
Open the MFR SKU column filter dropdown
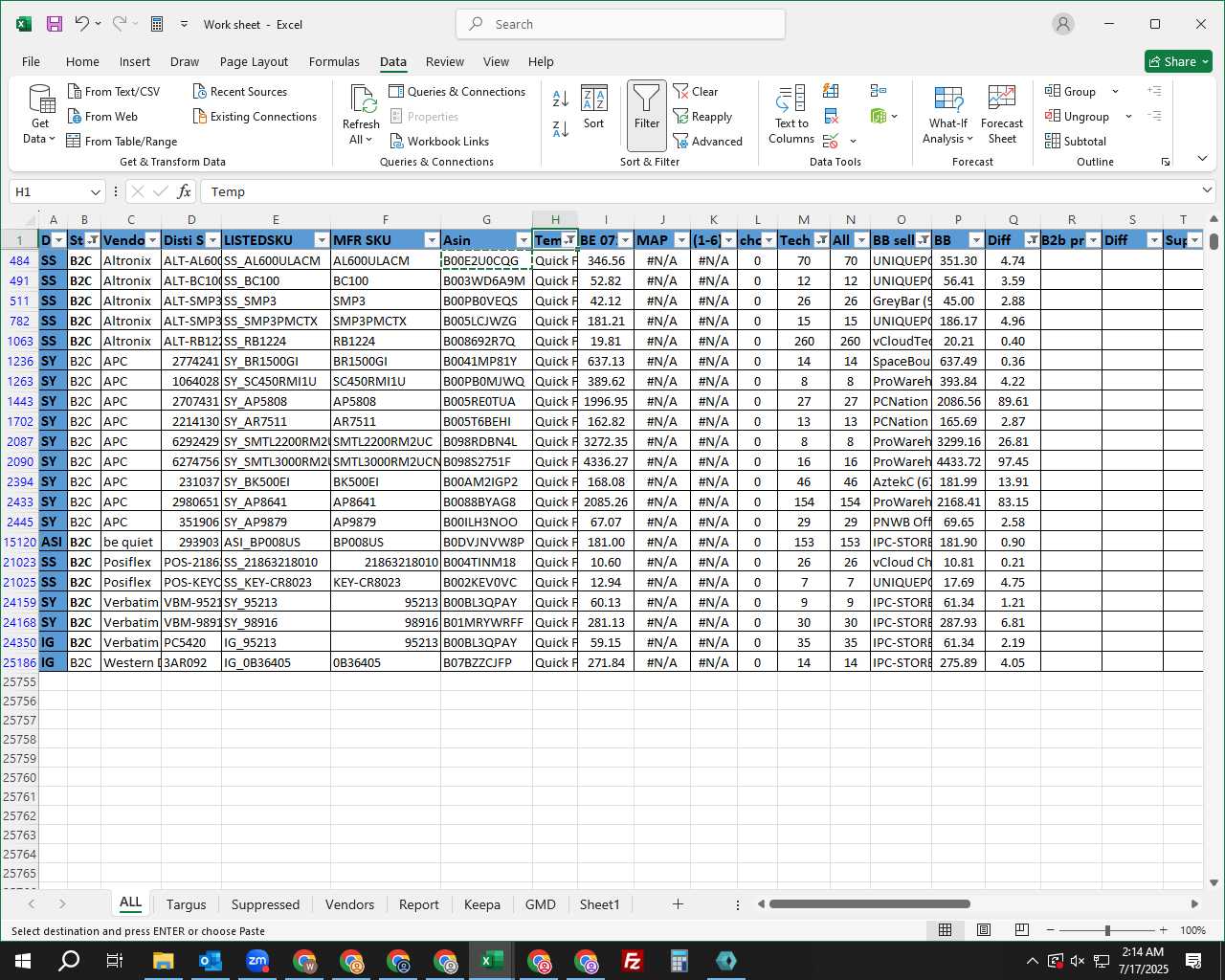click(432, 240)
